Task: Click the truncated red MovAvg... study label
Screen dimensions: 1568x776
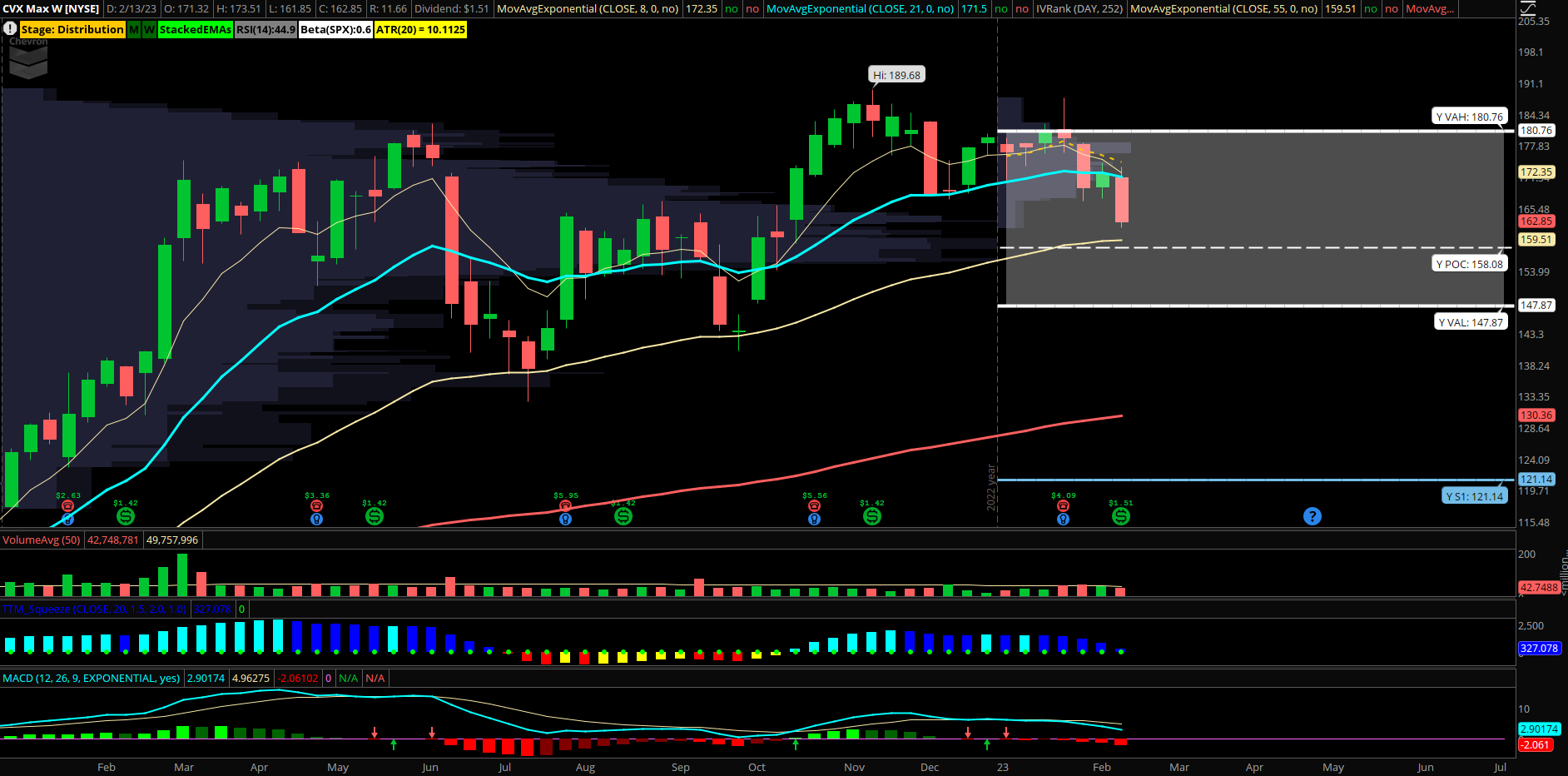Action: (1430, 8)
